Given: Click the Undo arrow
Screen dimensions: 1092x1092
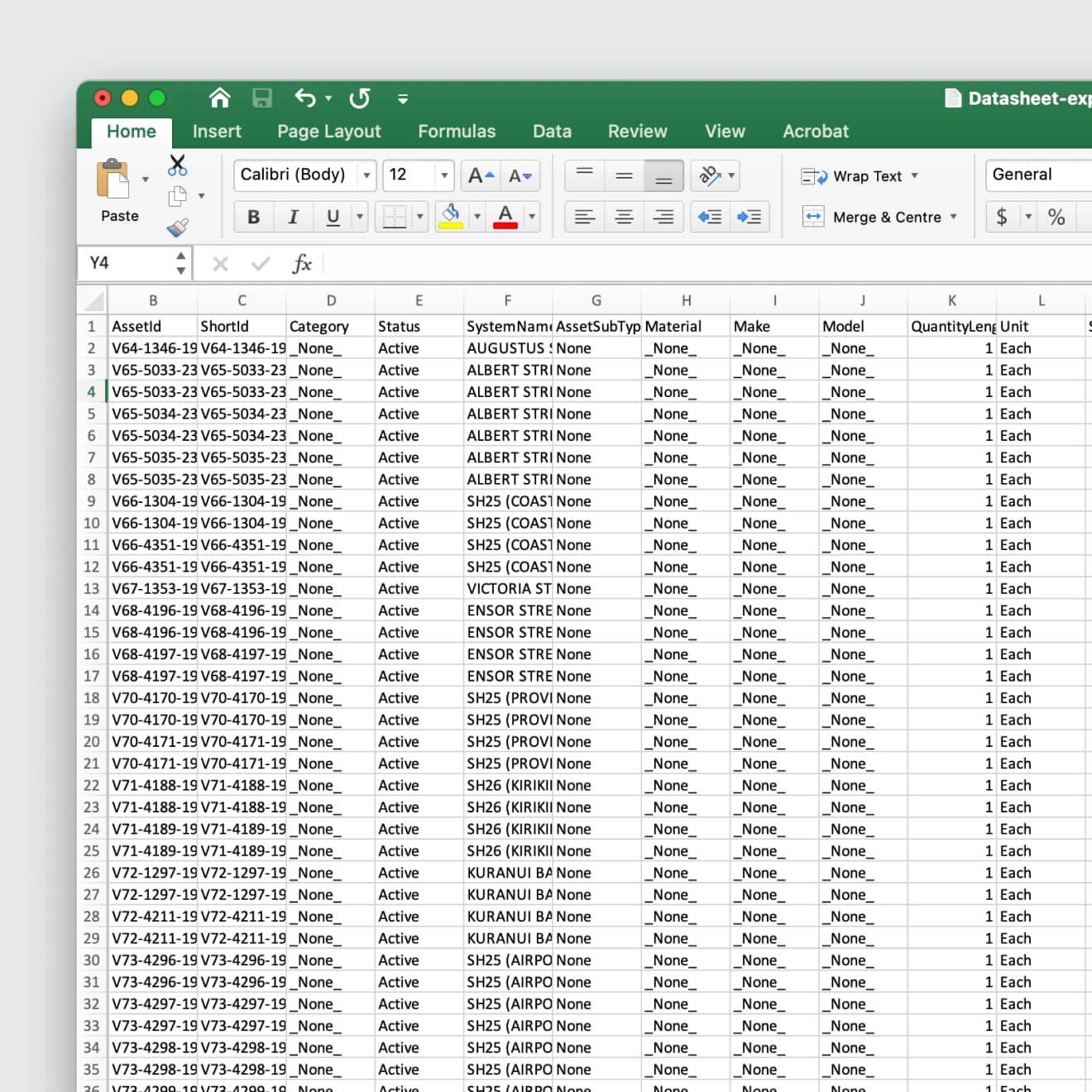Looking at the screenshot, I should 304,98.
